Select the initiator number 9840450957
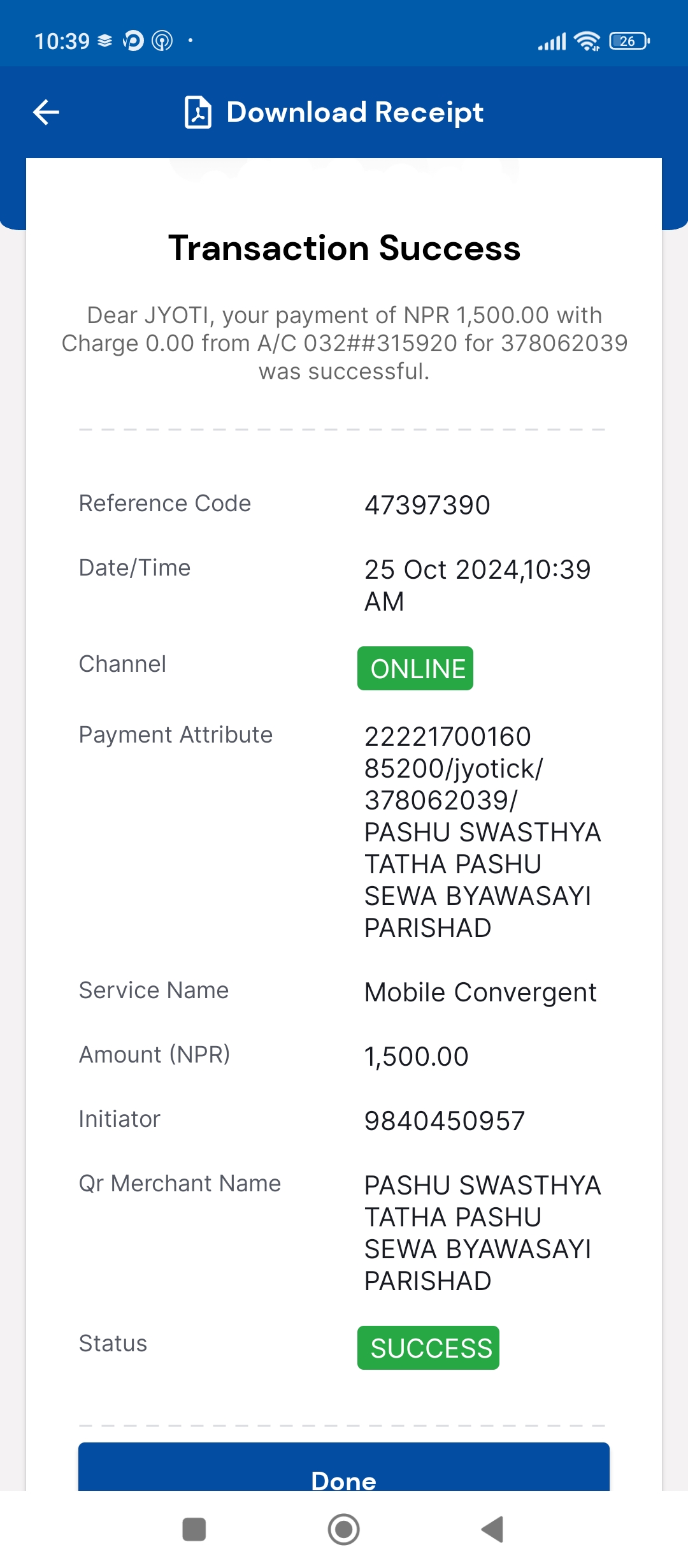This screenshot has height=1568, width=688. click(445, 1121)
